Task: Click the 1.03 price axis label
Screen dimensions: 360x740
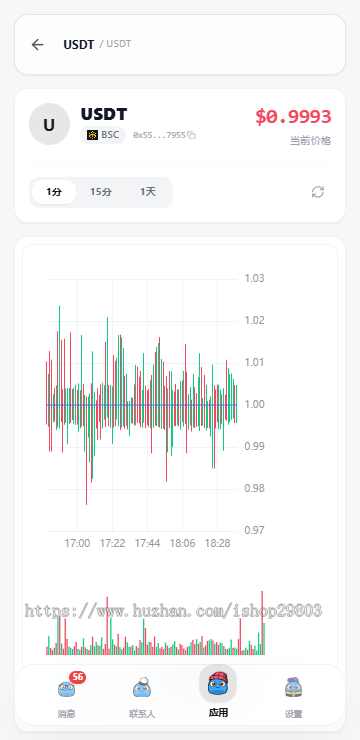Action: coord(255,278)
